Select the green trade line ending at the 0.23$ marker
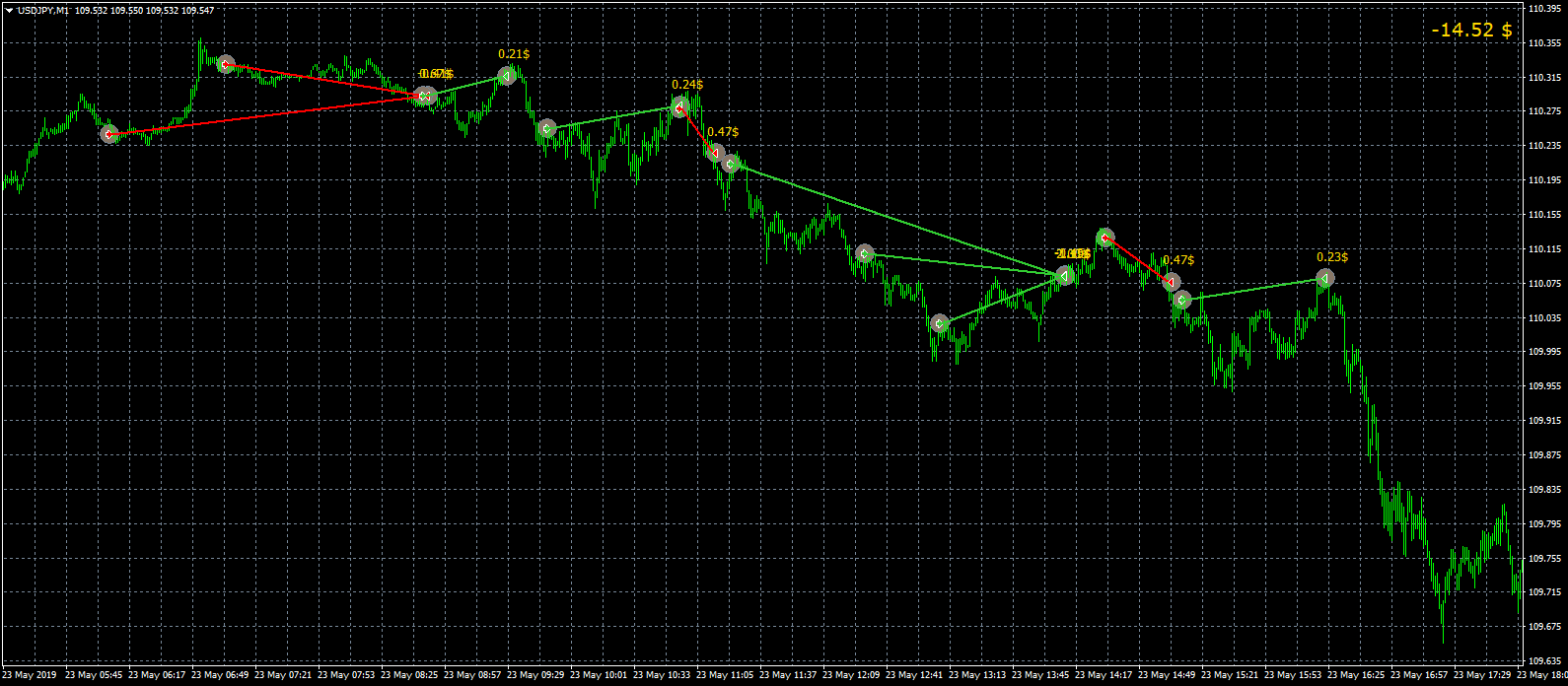The height and width of the screenshot is (686, 1568). [x=1254, y=289]
